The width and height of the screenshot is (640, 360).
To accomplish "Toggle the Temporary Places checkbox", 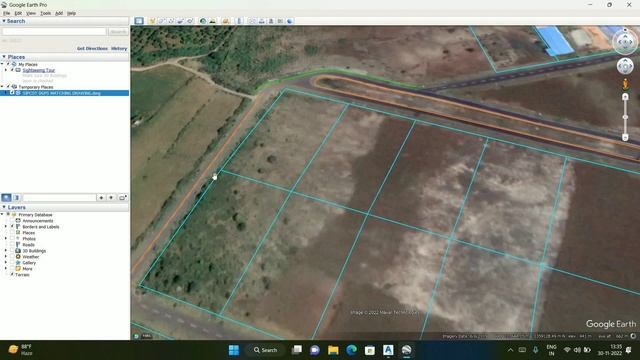I will point(8,87).
